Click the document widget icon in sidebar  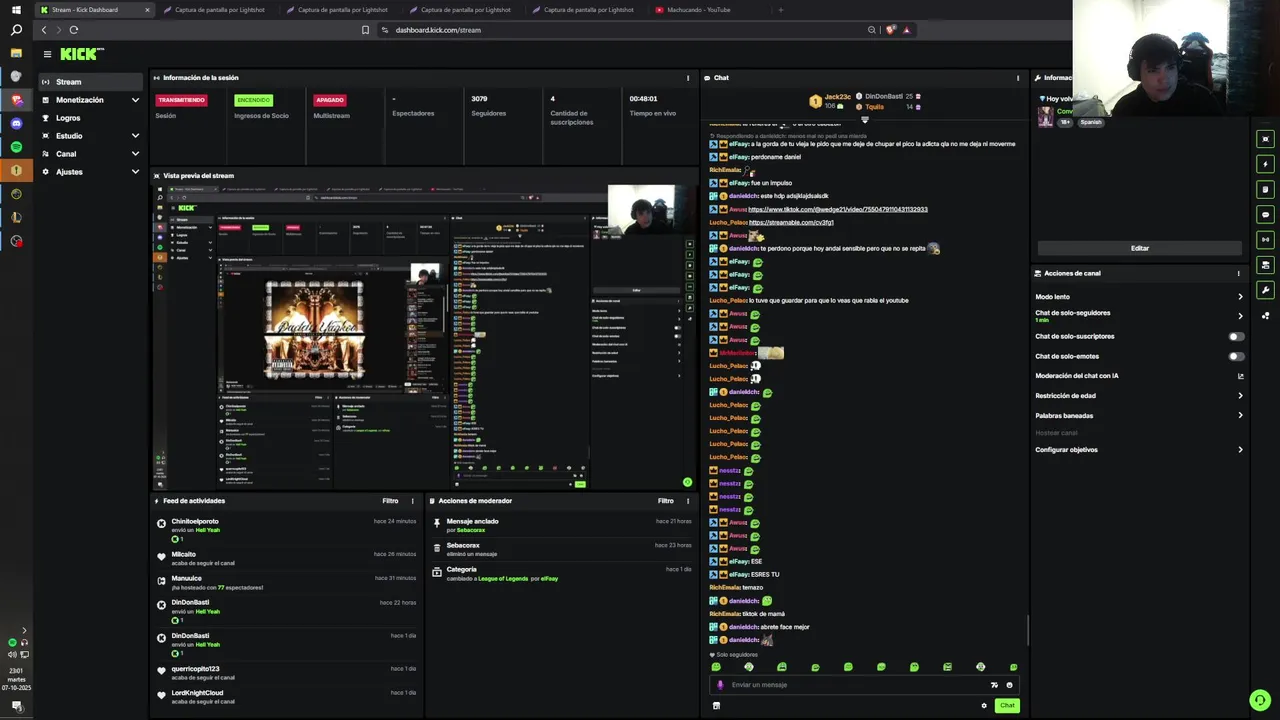1266,189
